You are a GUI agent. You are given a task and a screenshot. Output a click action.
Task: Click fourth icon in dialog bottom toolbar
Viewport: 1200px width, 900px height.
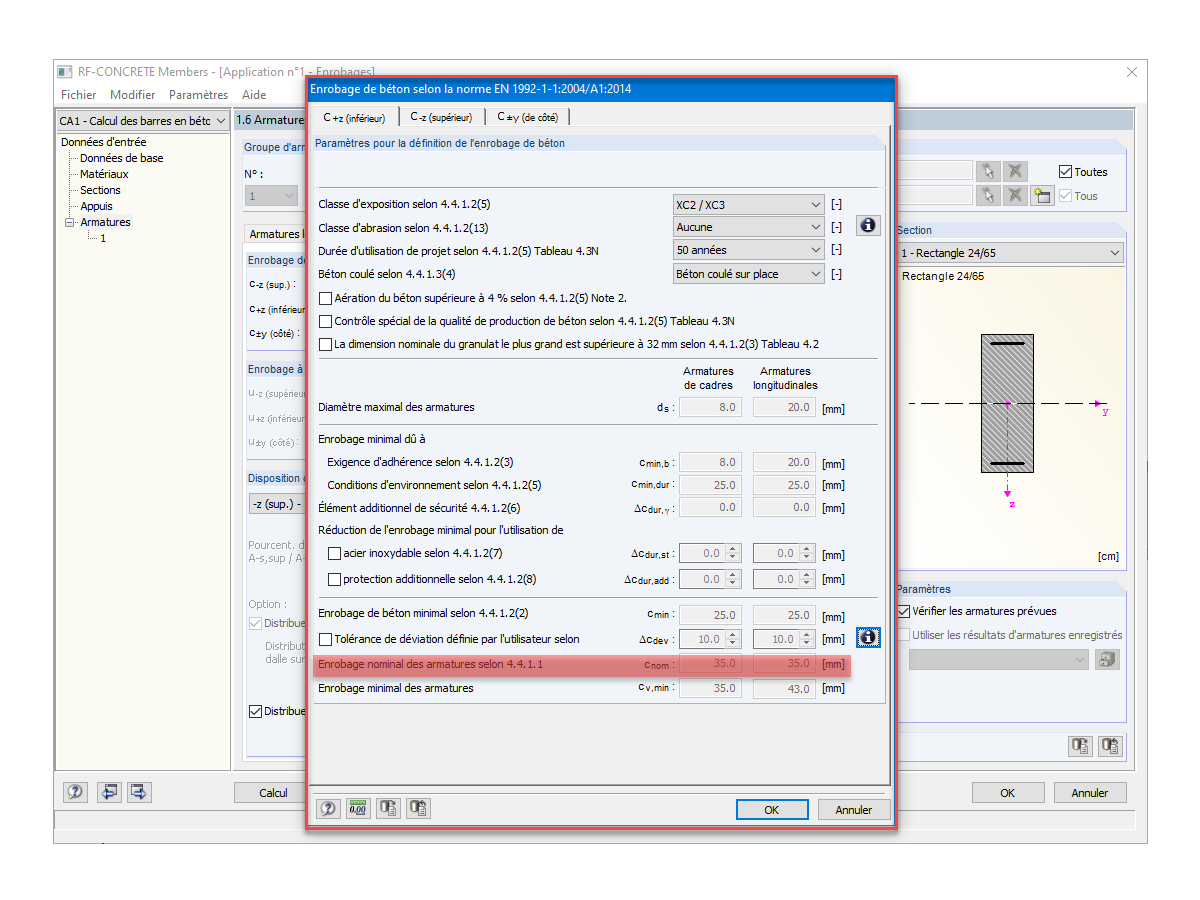(x=418, y=809)
